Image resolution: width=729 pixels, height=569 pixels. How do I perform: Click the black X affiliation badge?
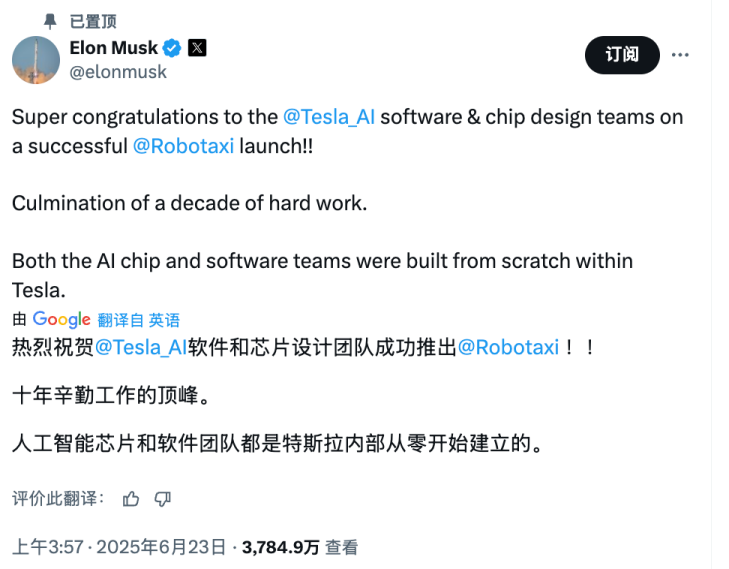point(197,49)
